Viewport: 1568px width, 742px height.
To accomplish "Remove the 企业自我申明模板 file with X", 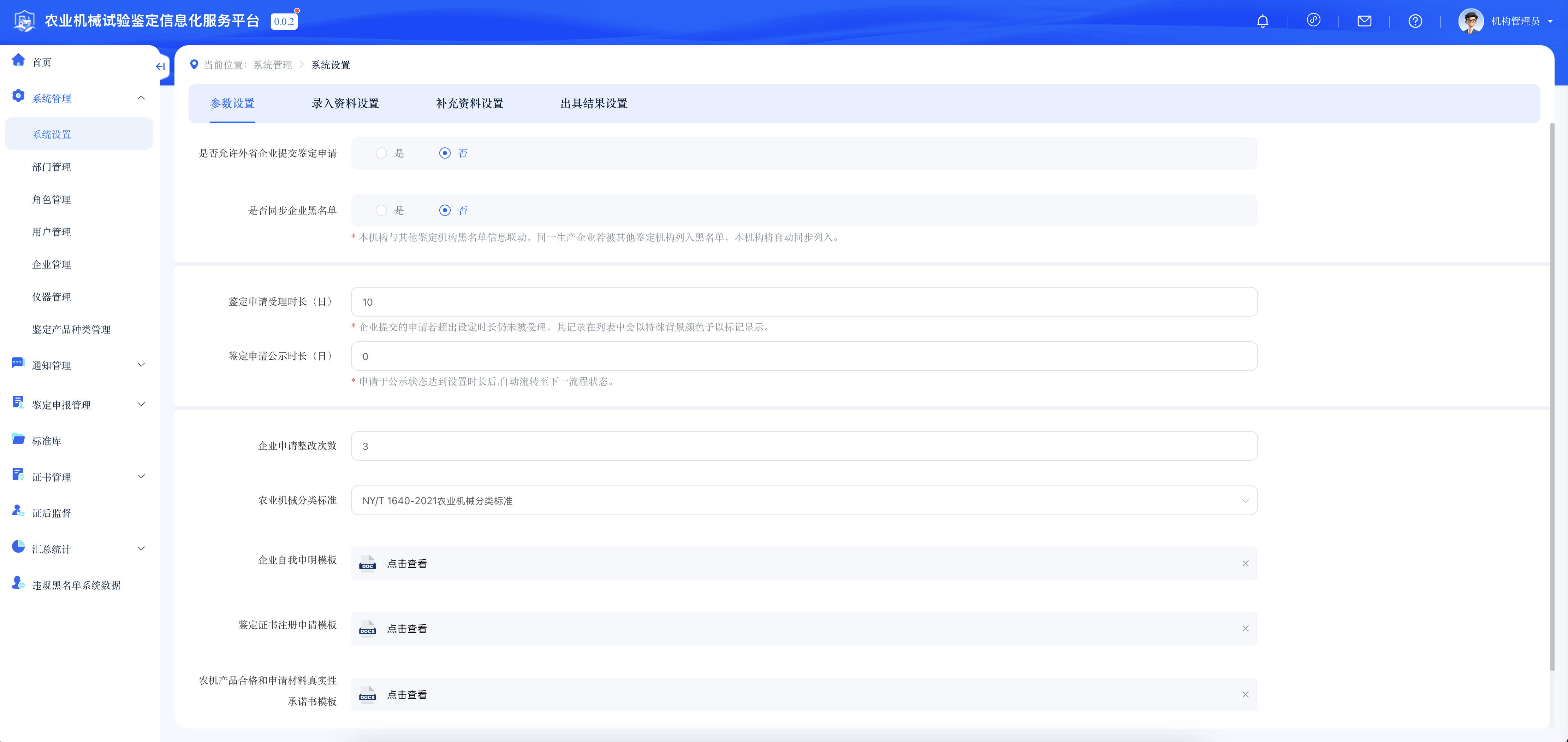I will [1245, 564].
